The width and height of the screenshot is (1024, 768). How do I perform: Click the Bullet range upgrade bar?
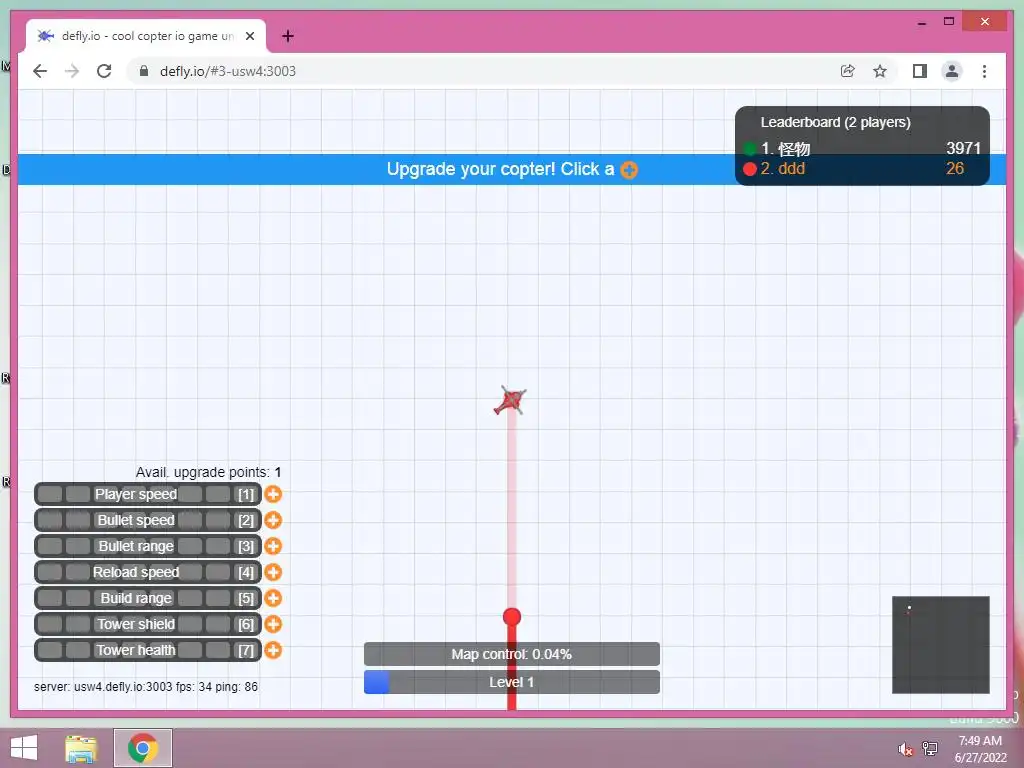click(x=148, y=546)
